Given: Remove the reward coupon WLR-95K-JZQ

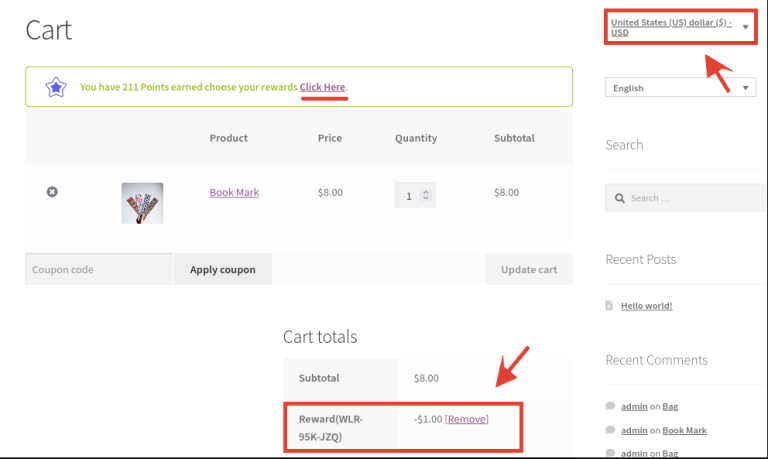Looking at the screenshot, I should (x=467, y=419).
